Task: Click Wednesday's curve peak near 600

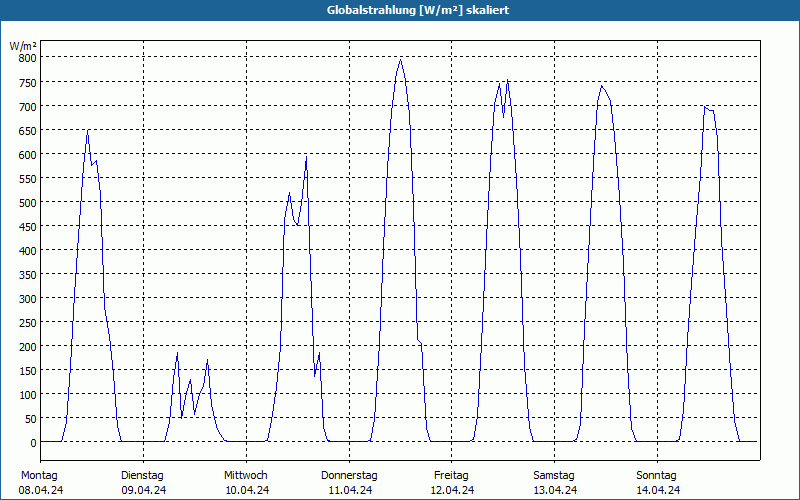Action: pyautogui.click(x=306, y=156)
